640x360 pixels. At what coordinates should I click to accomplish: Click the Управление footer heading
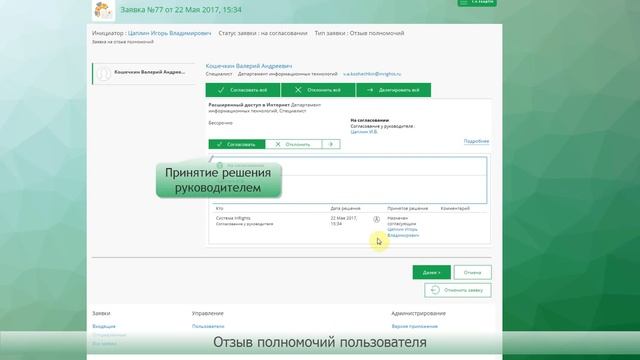coord(208,313)
